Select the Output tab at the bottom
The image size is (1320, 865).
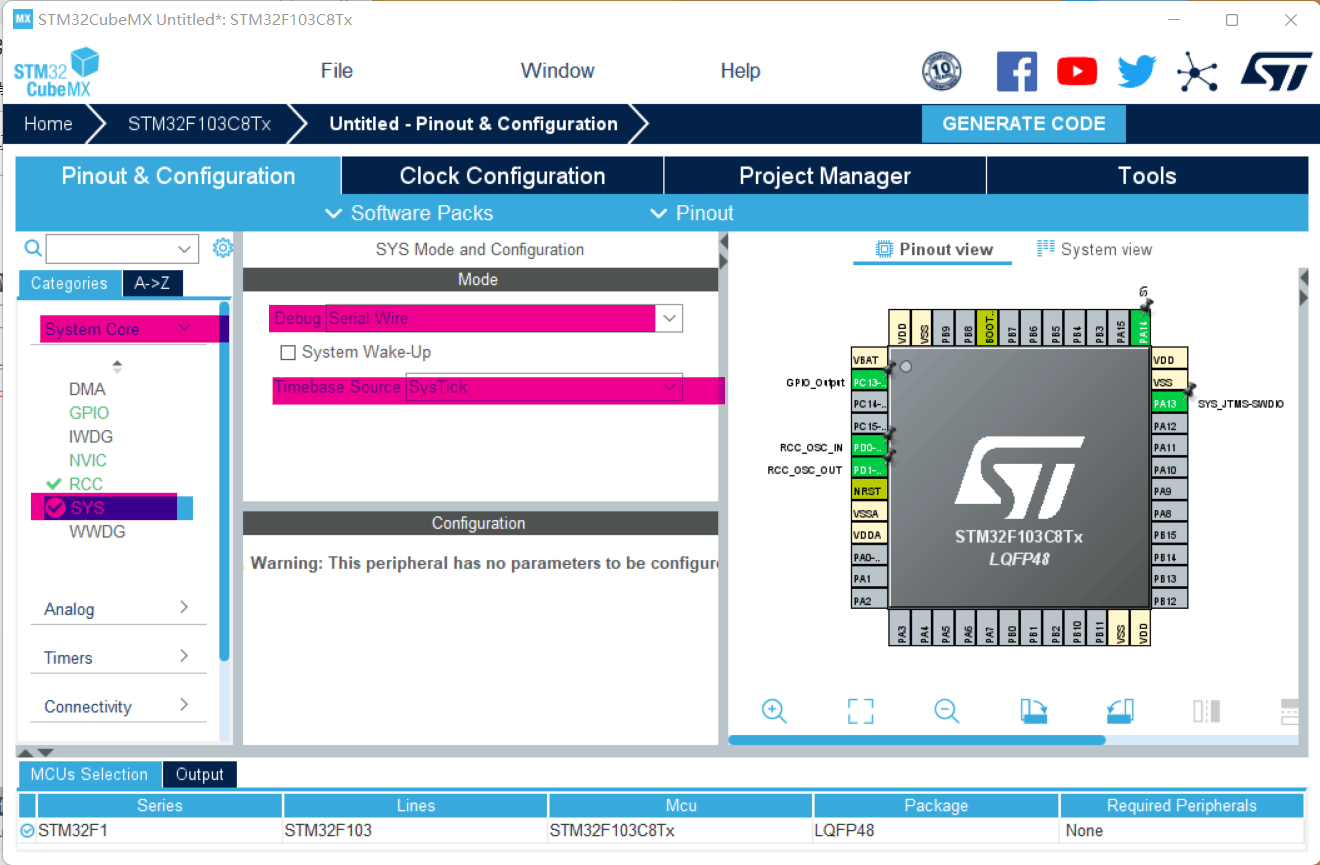[199, 774]
